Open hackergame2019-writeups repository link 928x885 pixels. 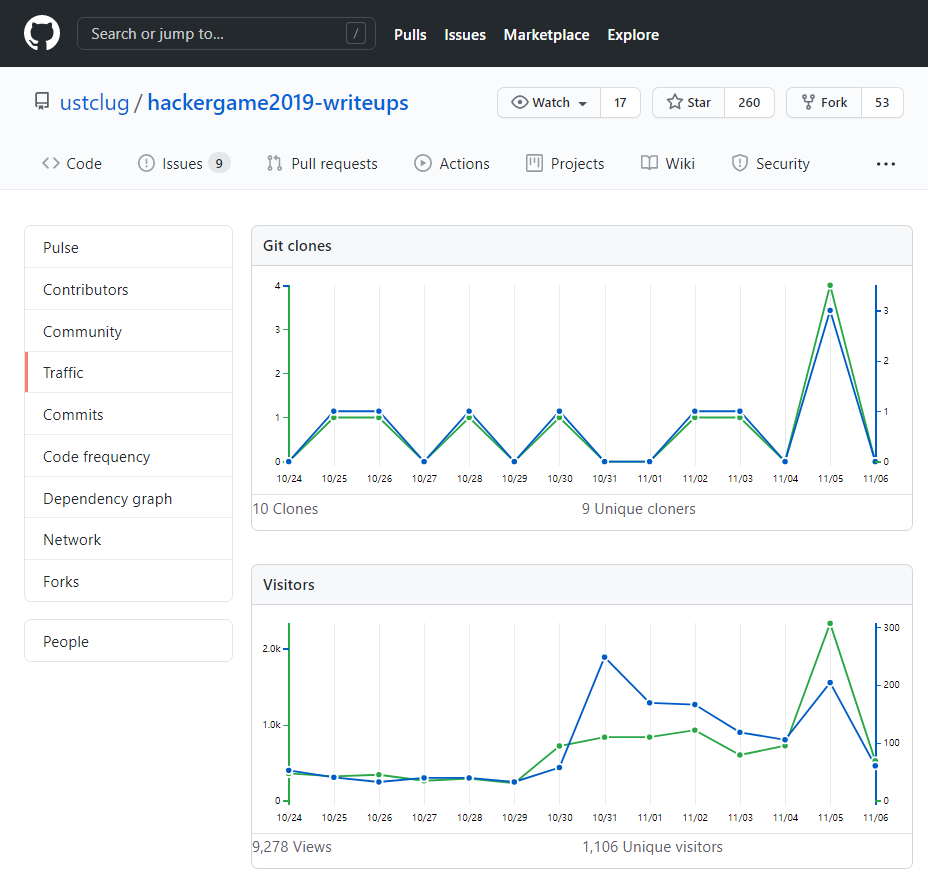[278, 102]
